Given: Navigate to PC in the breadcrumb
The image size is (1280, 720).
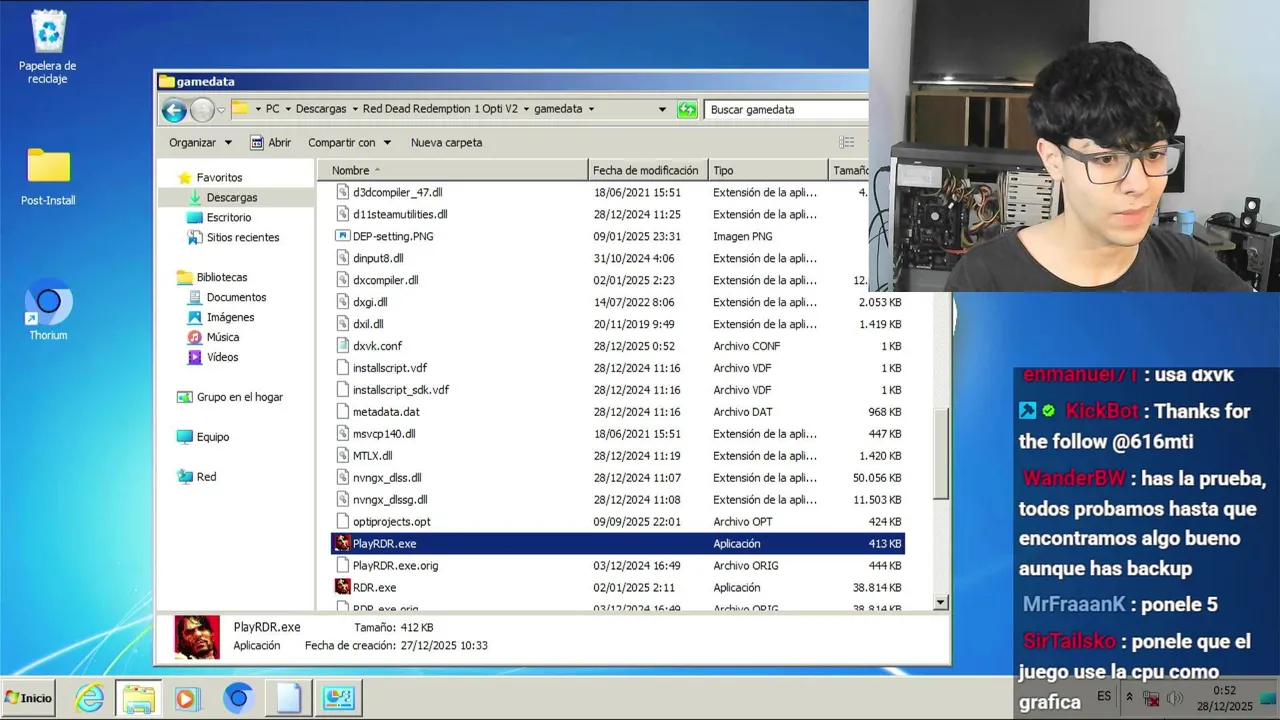Looking at the screenshot, I should click(x=272, y=109).
